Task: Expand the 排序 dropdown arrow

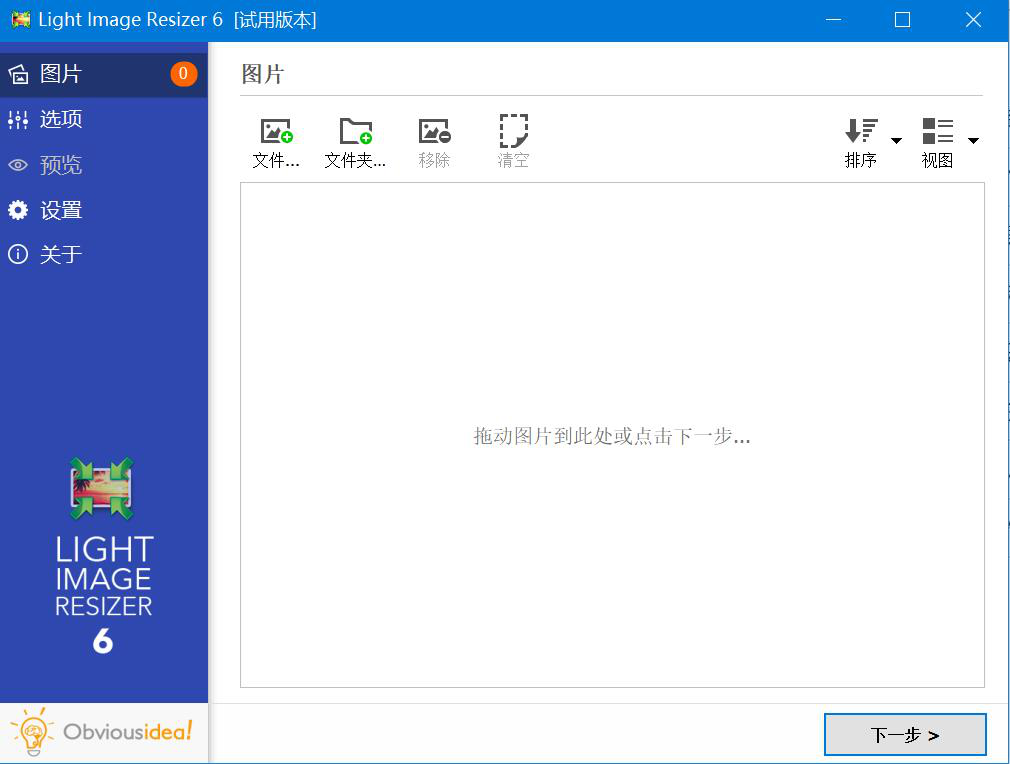Action: tap(896, 140)
